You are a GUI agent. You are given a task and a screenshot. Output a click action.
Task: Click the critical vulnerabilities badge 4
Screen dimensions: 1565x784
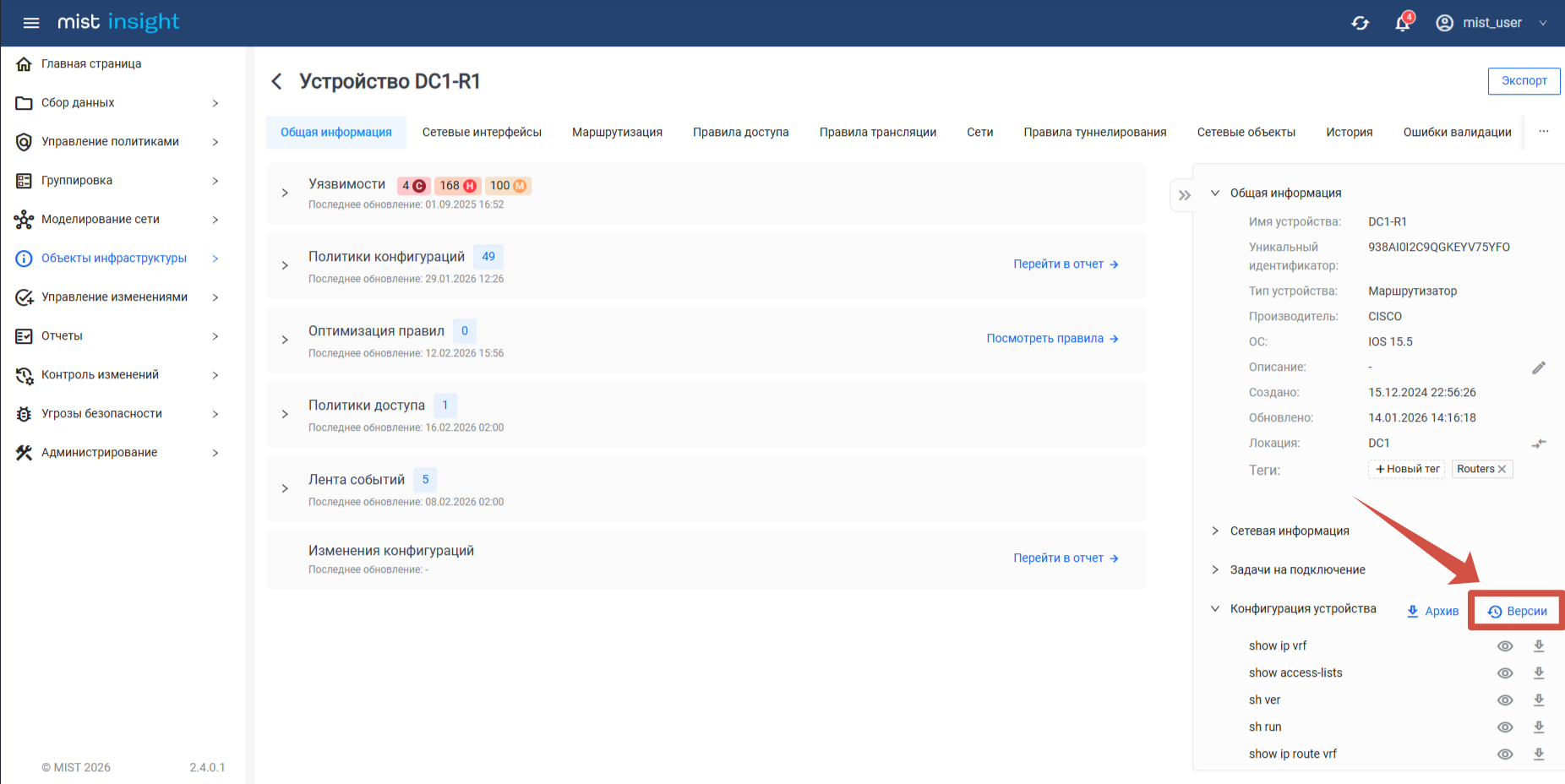click(413, 186)
